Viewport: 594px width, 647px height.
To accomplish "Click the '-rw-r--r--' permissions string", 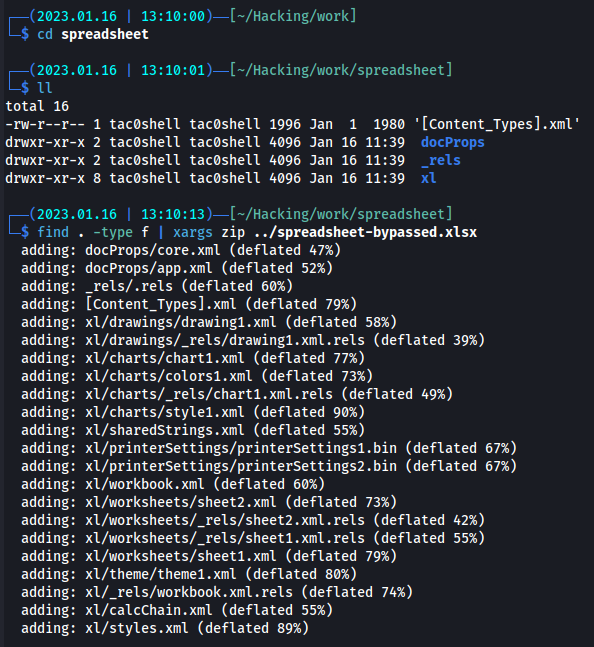I will click(x=45, y=124).
